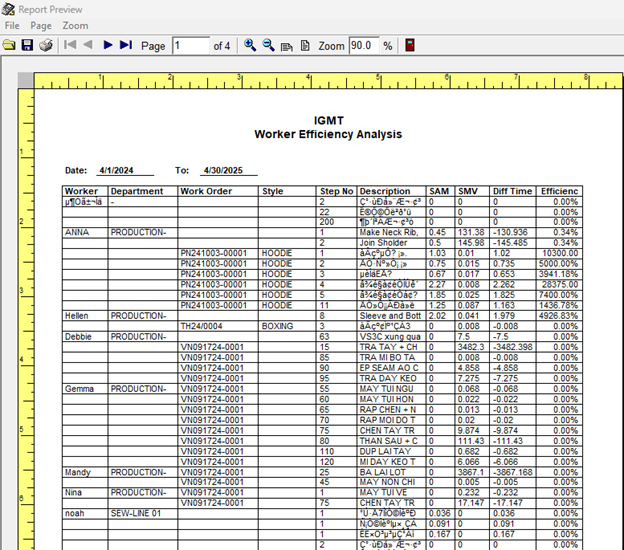Close preview with red door icon
This screenshot has height=550, width=624.
tap(410, 45)
